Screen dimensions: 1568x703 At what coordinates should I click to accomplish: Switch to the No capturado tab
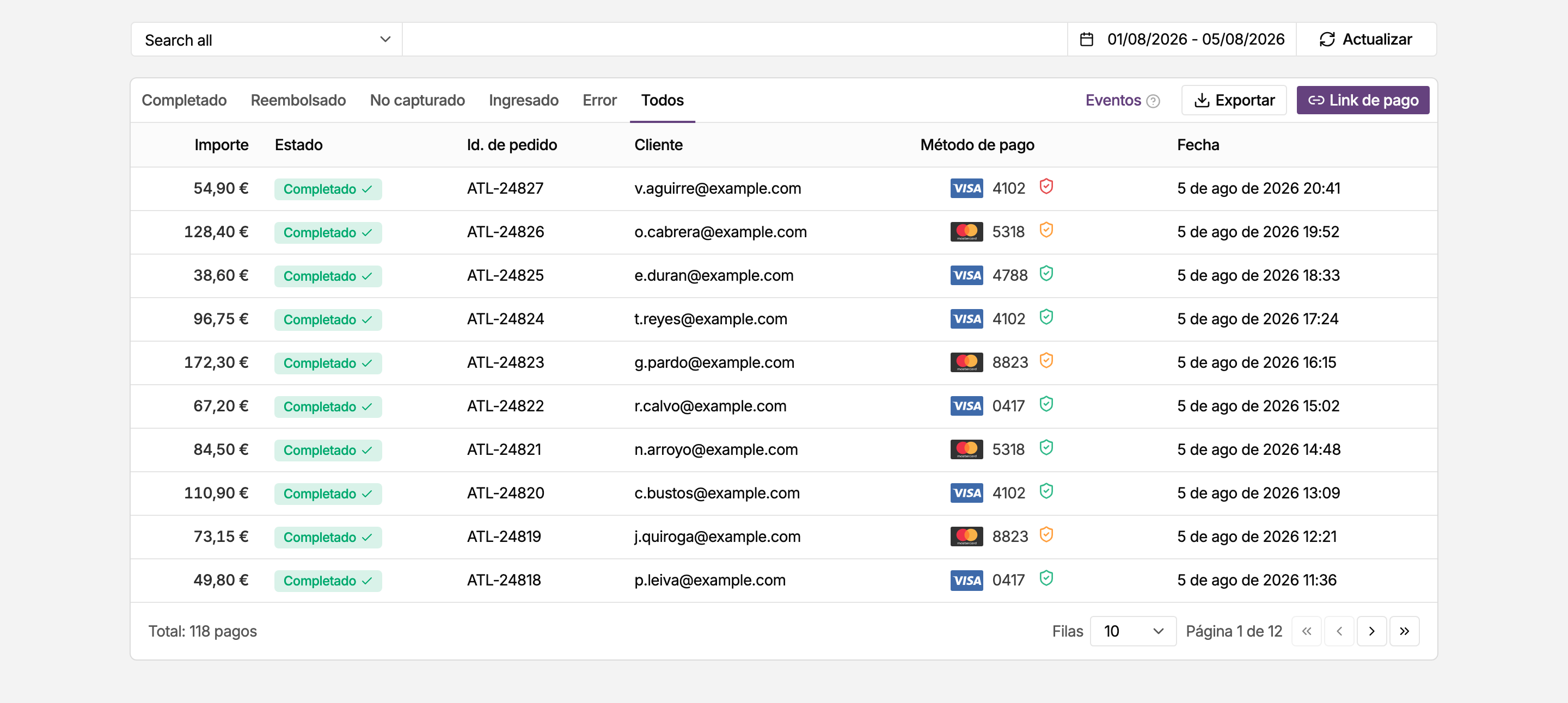tap(418, 100)
